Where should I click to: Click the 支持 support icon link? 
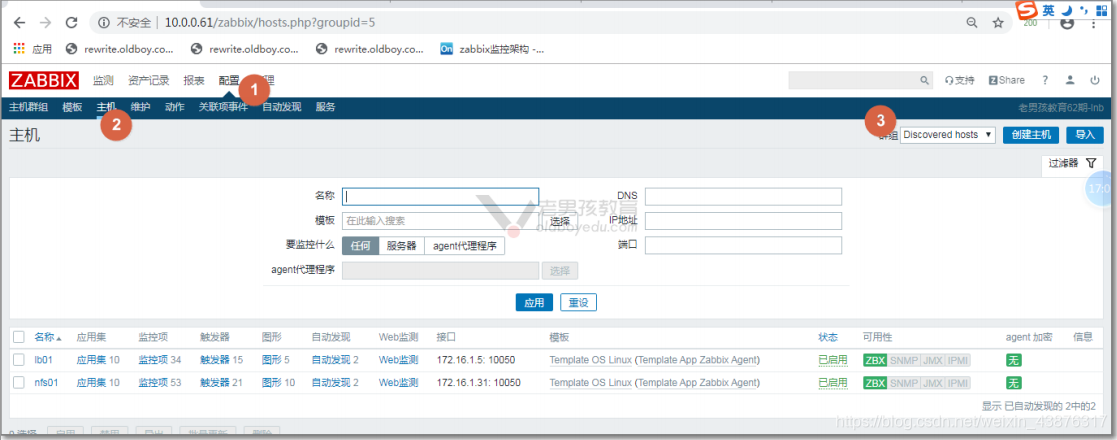tap(960, 80)
